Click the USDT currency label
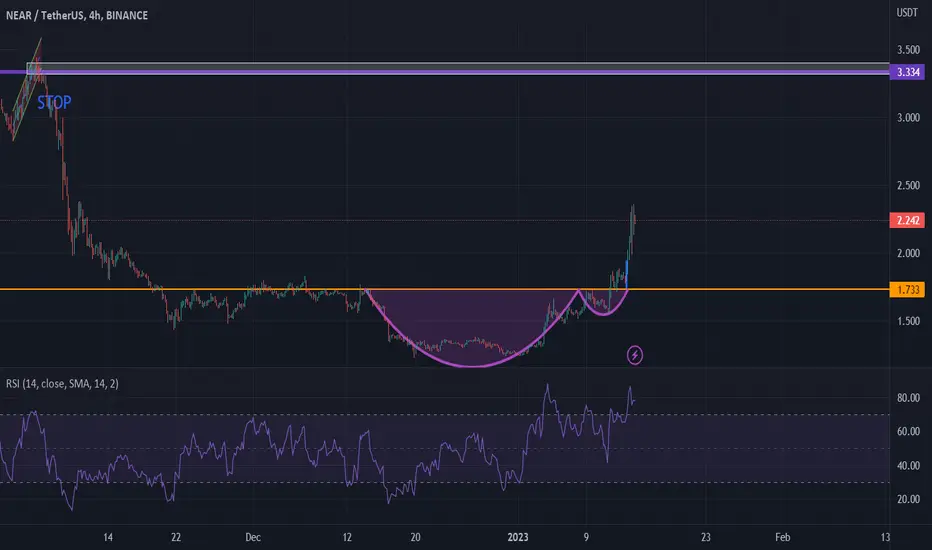The width and height of the screenshot is (932, 550). coord(907,12)
